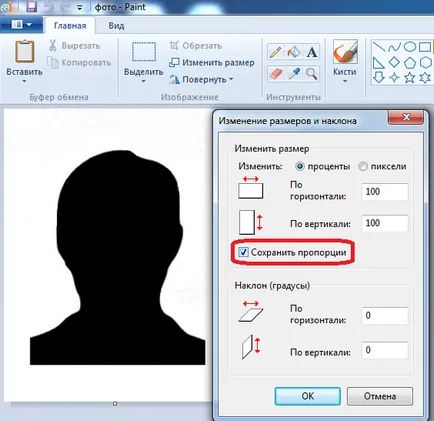Click the canvas bottom resize handle
The image size is (434, 421).
pyautogui.click(x=115, y=404)
